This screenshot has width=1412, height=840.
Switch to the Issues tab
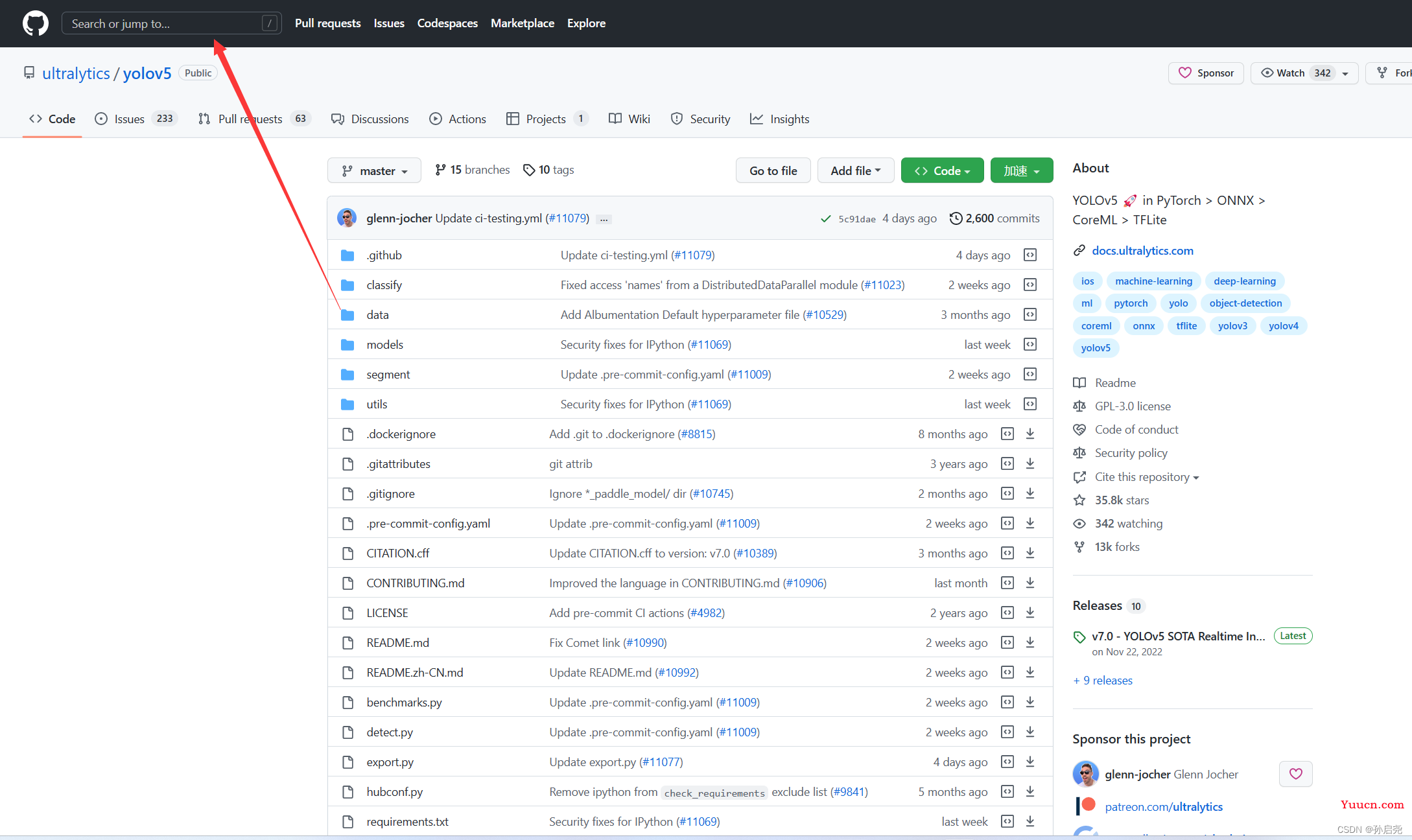(x=135, y=119)
